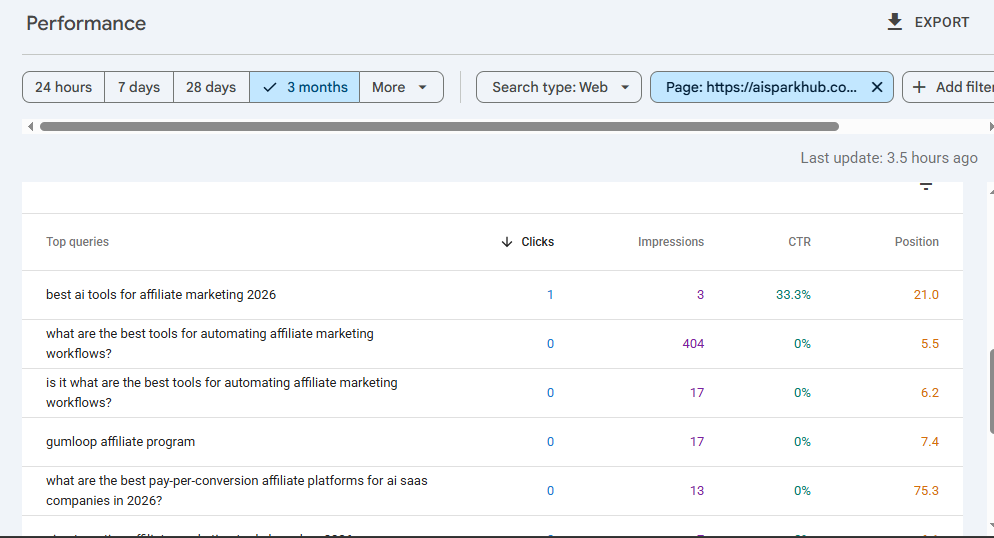
Task: Open query 'what are the best tools for automating'
Action: [210, 343]
